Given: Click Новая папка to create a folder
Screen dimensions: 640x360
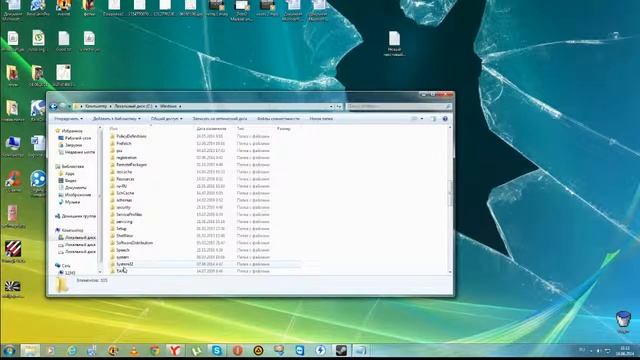Looking at the screenshot, I should pos(321,119).
